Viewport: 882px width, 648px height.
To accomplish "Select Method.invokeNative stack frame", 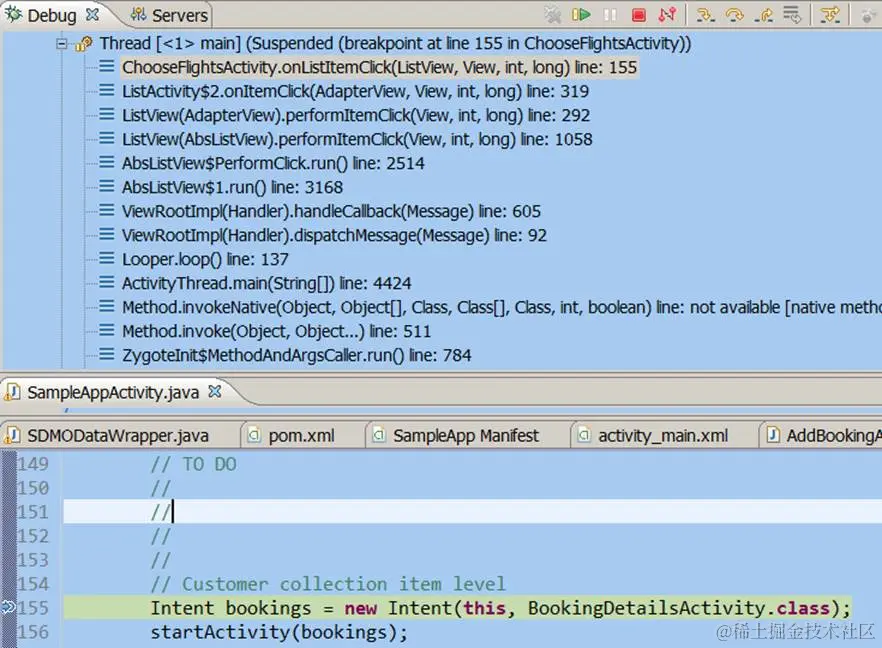I will click(x=501, y=307).
